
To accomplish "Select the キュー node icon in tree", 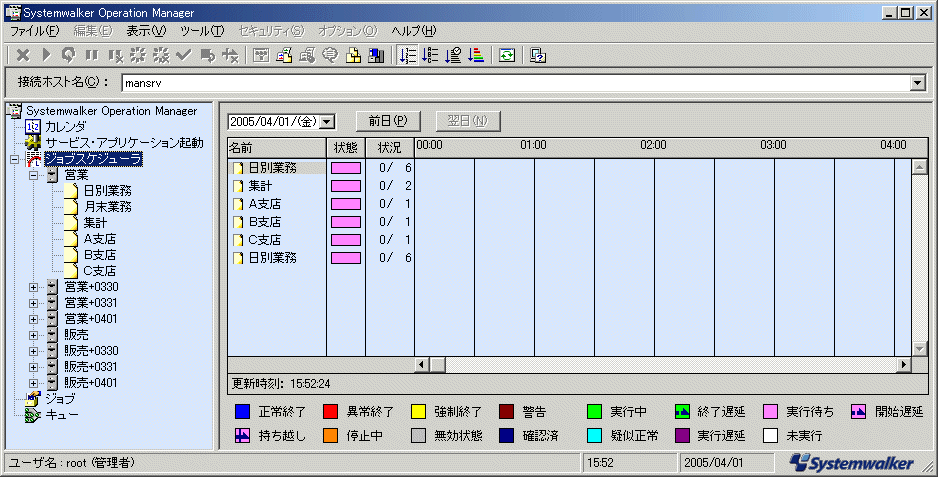I will coord(33,415).
